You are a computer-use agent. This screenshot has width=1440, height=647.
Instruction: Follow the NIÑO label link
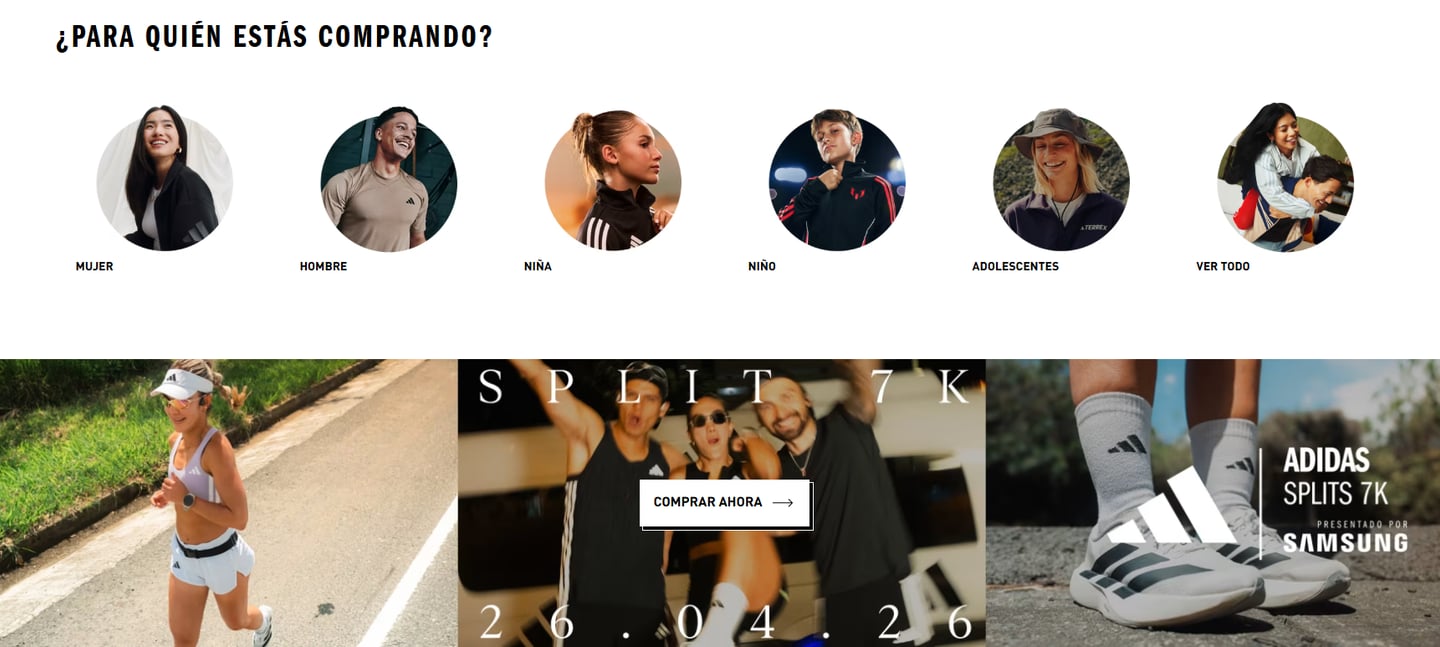pyautogui.click(x=762, y=267)
